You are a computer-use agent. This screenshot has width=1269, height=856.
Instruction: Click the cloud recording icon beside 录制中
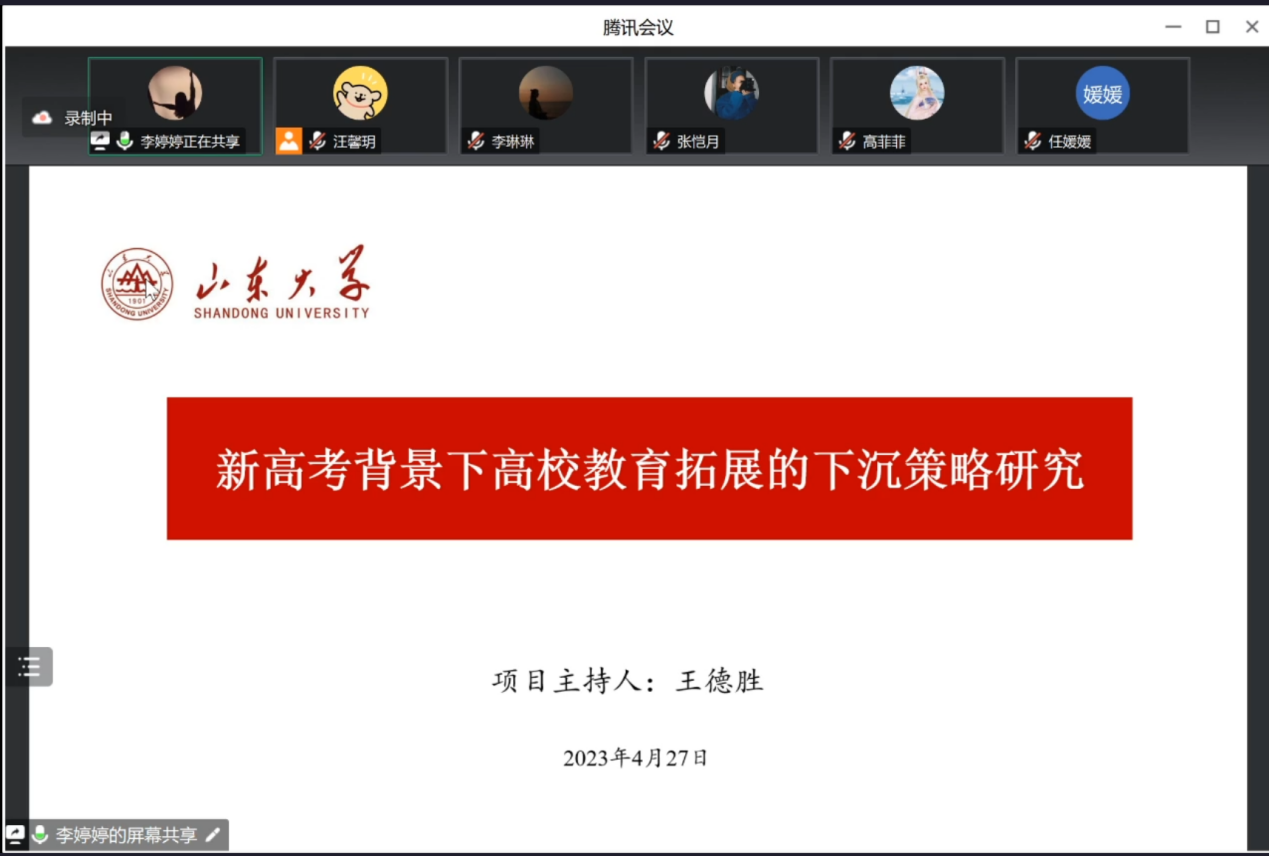[42, 118]
